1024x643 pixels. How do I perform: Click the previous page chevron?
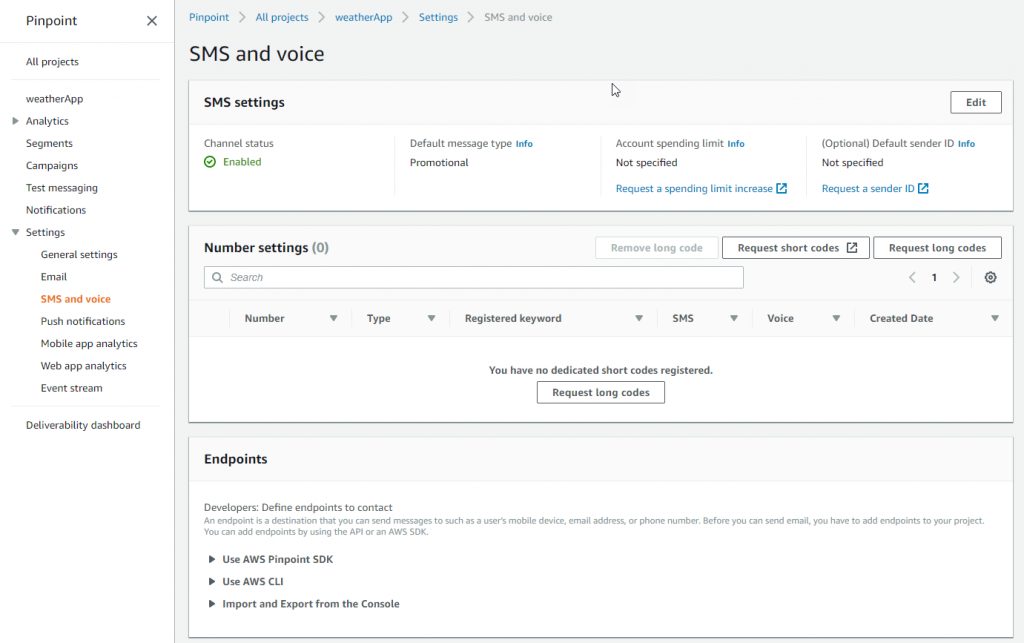pyautogui.click(x=911, y=277)
